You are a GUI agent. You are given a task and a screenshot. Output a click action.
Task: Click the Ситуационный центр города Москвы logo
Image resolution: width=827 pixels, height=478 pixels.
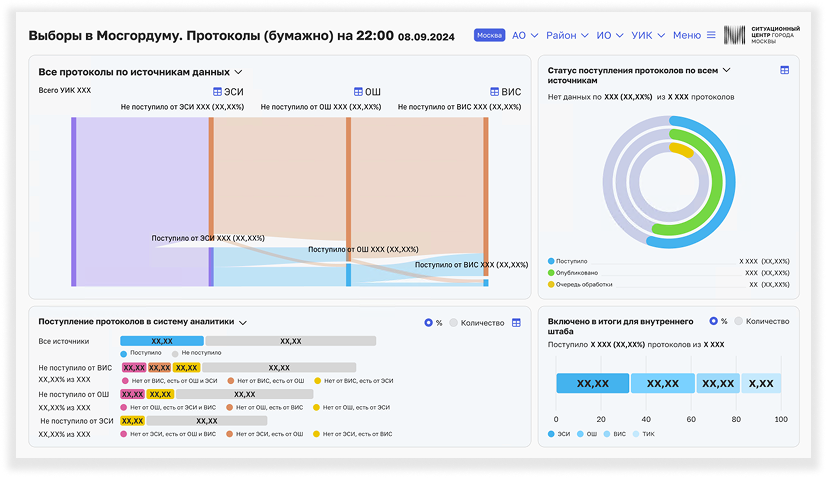(x=762, y=35)
